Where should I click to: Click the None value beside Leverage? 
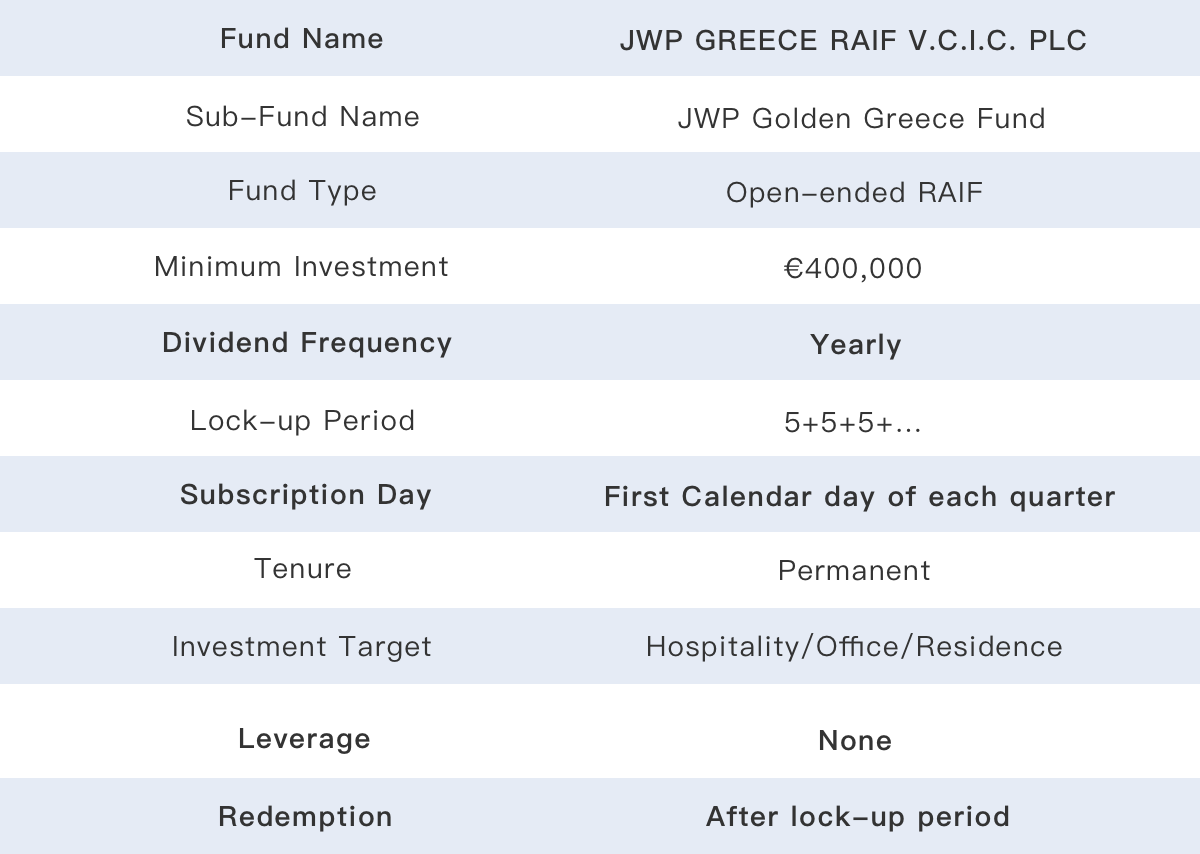(x=855, y=741)
